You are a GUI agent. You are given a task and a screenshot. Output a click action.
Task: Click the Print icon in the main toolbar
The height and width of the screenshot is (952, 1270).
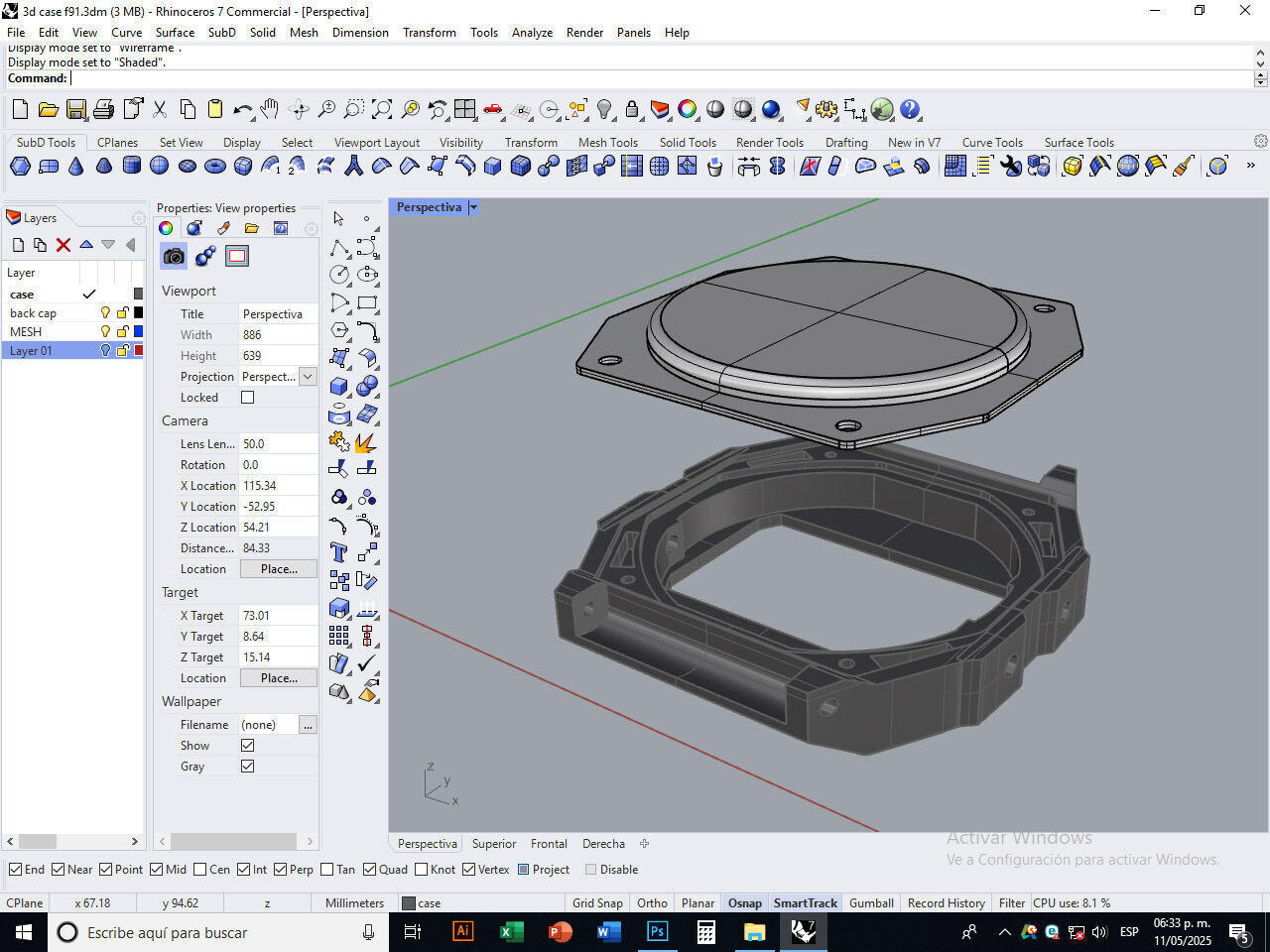(103, 109)
